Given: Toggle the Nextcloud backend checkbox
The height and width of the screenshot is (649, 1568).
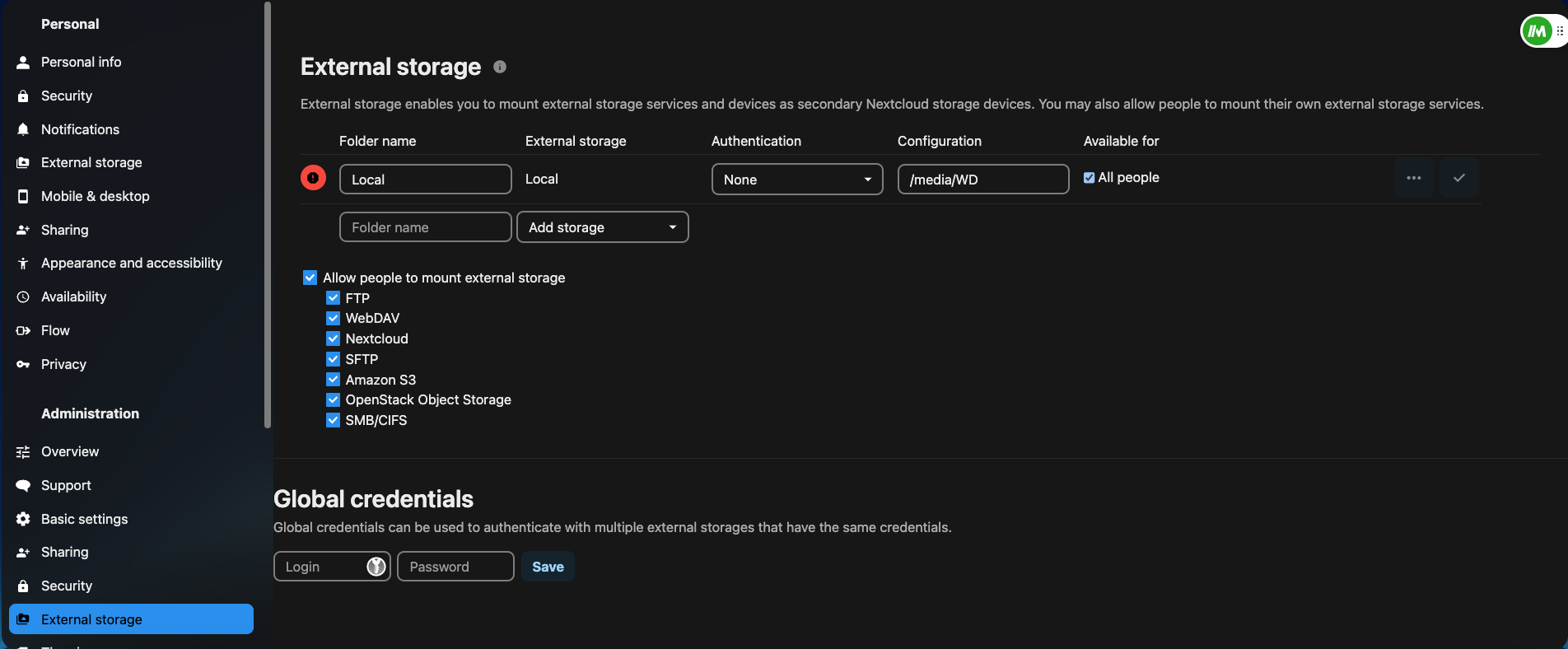Looking at the screenshot, I should click(x=334, y=339).
